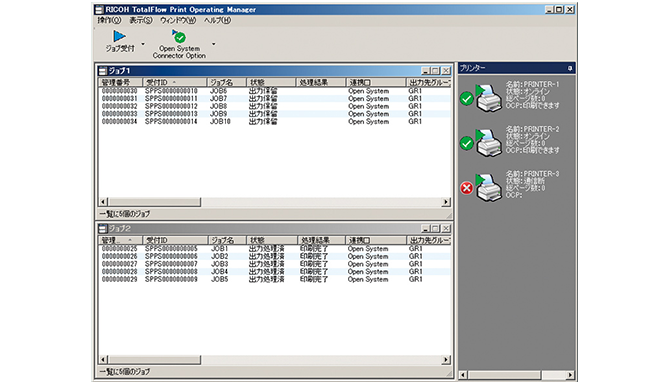Image resolution: width=668 pixels, height=384 pixels.
Task: Close the ジョブ2 child window
Action: click(x=446, y=228)
